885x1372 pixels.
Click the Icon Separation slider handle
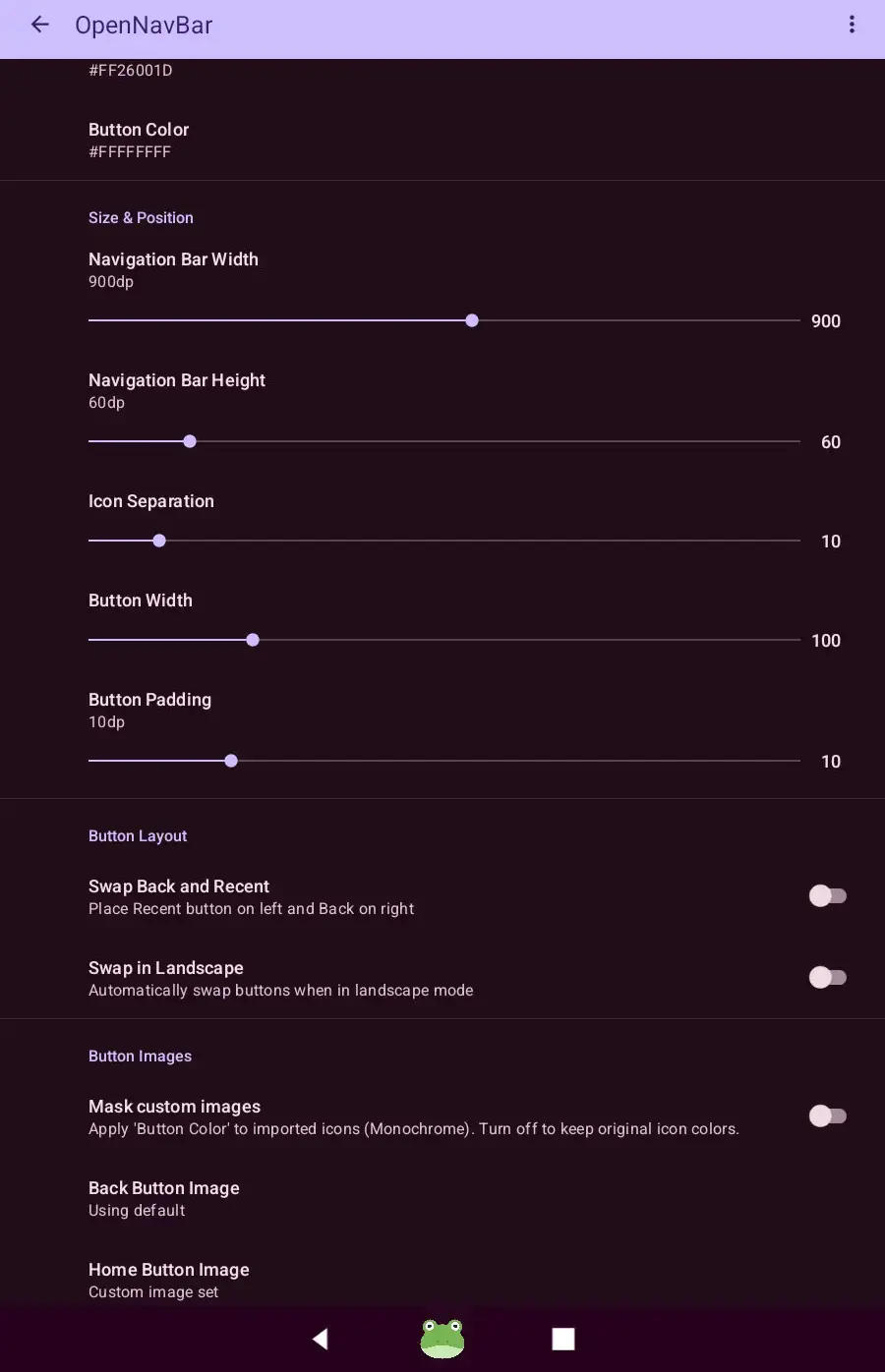(159, 541)
